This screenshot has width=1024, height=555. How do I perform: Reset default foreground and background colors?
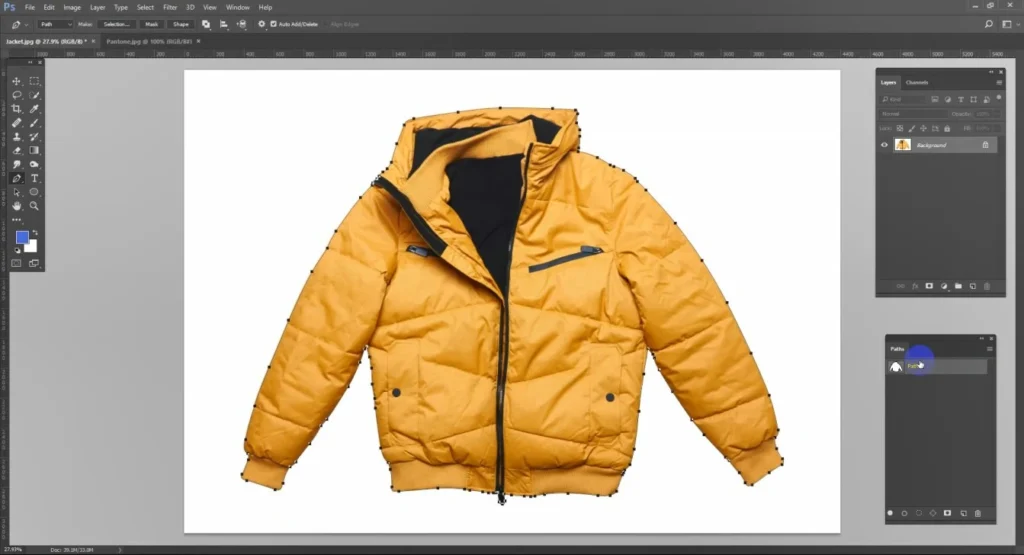(18, 250)
